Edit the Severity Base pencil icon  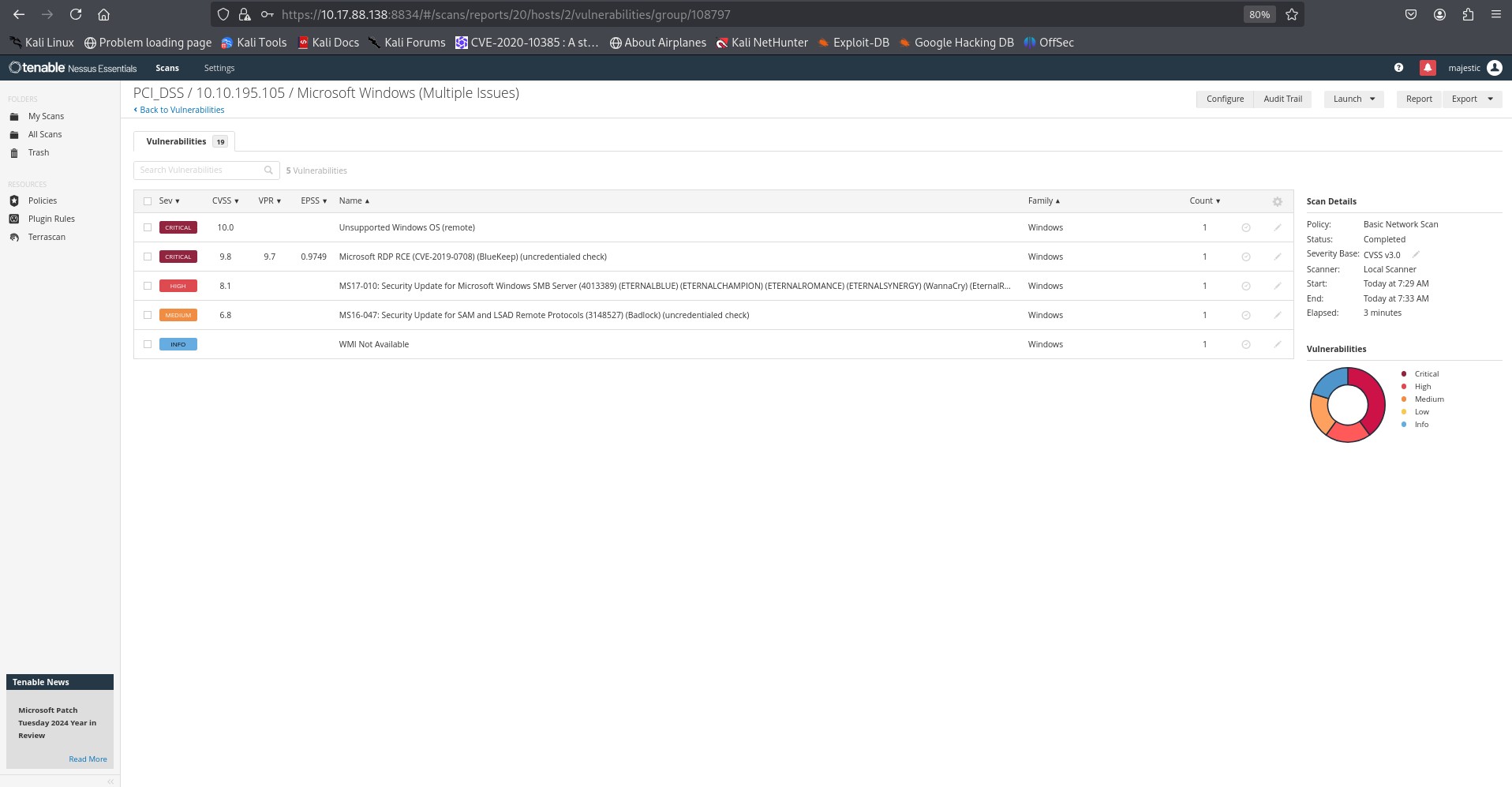pos(1416,254)
